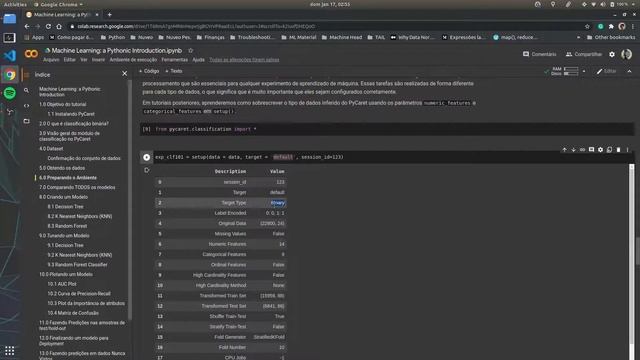Open Spotify from the Ubuntu dock
Screen dimensions: 640x360
9,93
